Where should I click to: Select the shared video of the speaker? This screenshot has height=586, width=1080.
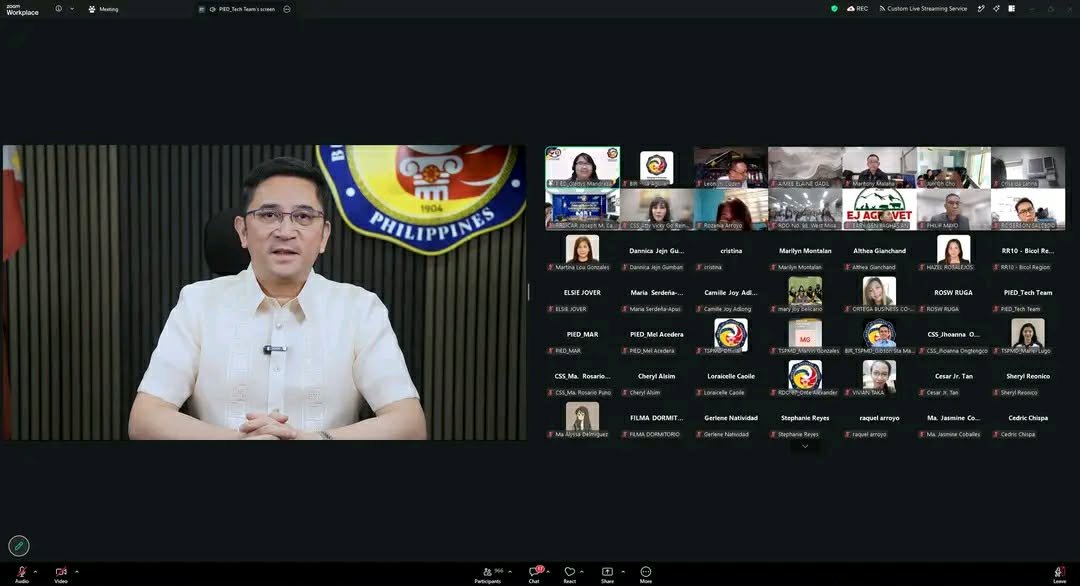(264, 292)
